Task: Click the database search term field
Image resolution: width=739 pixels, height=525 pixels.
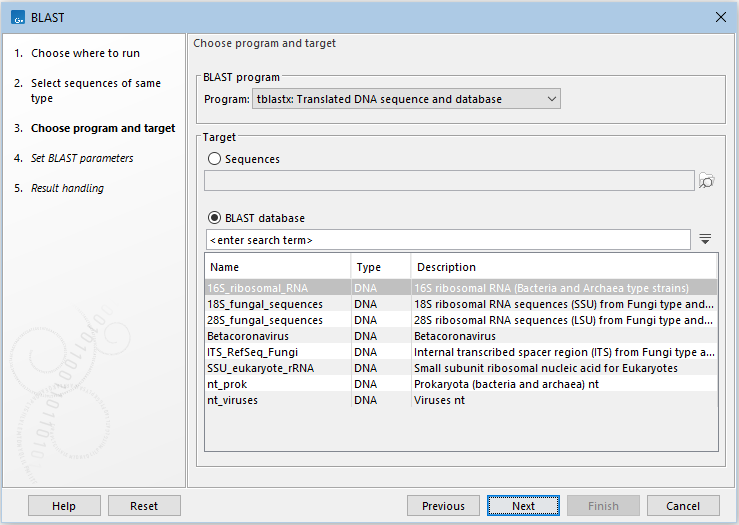Action: click(446, 240)
